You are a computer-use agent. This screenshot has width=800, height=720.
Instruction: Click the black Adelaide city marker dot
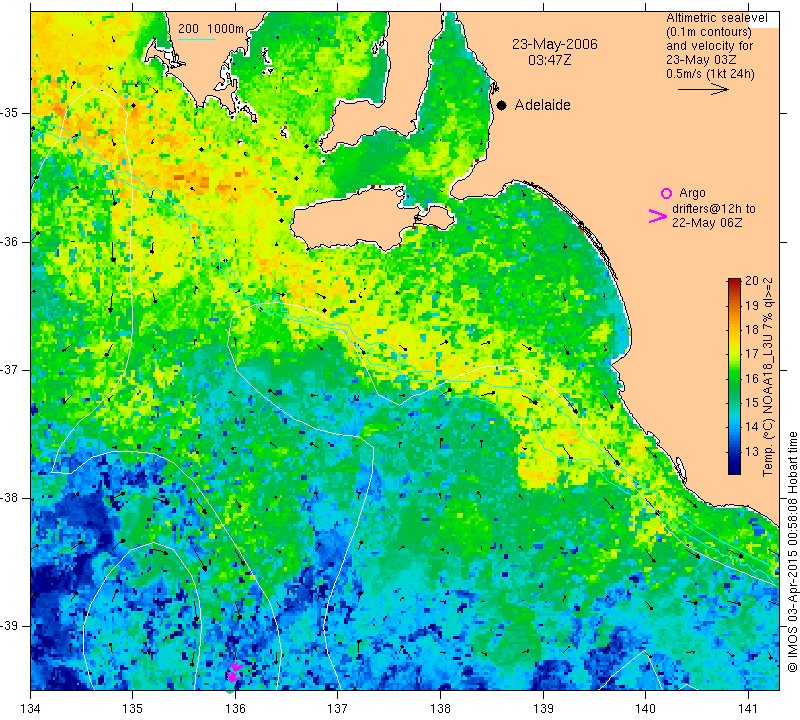point(502,105)
